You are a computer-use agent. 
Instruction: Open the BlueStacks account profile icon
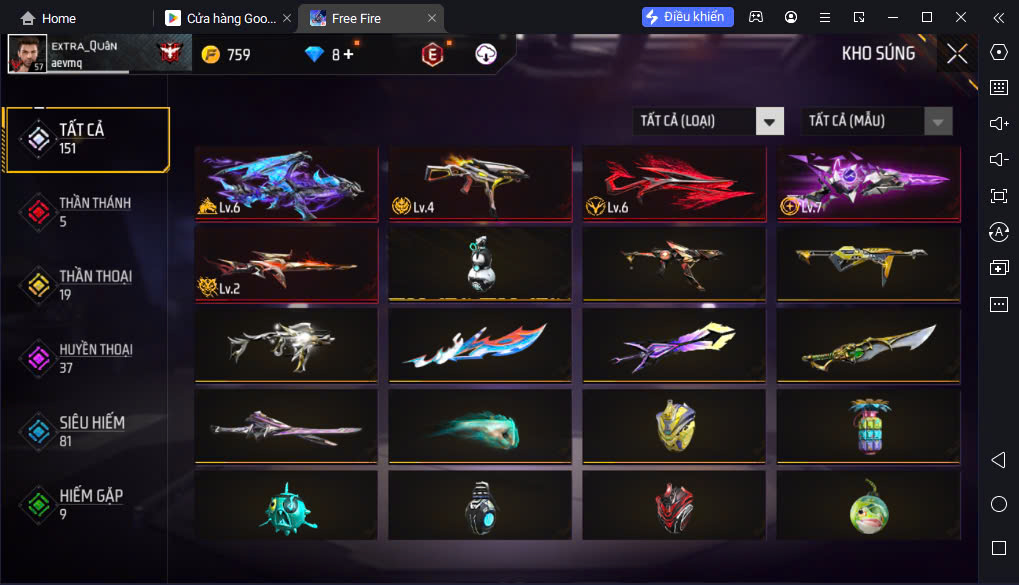791,18
